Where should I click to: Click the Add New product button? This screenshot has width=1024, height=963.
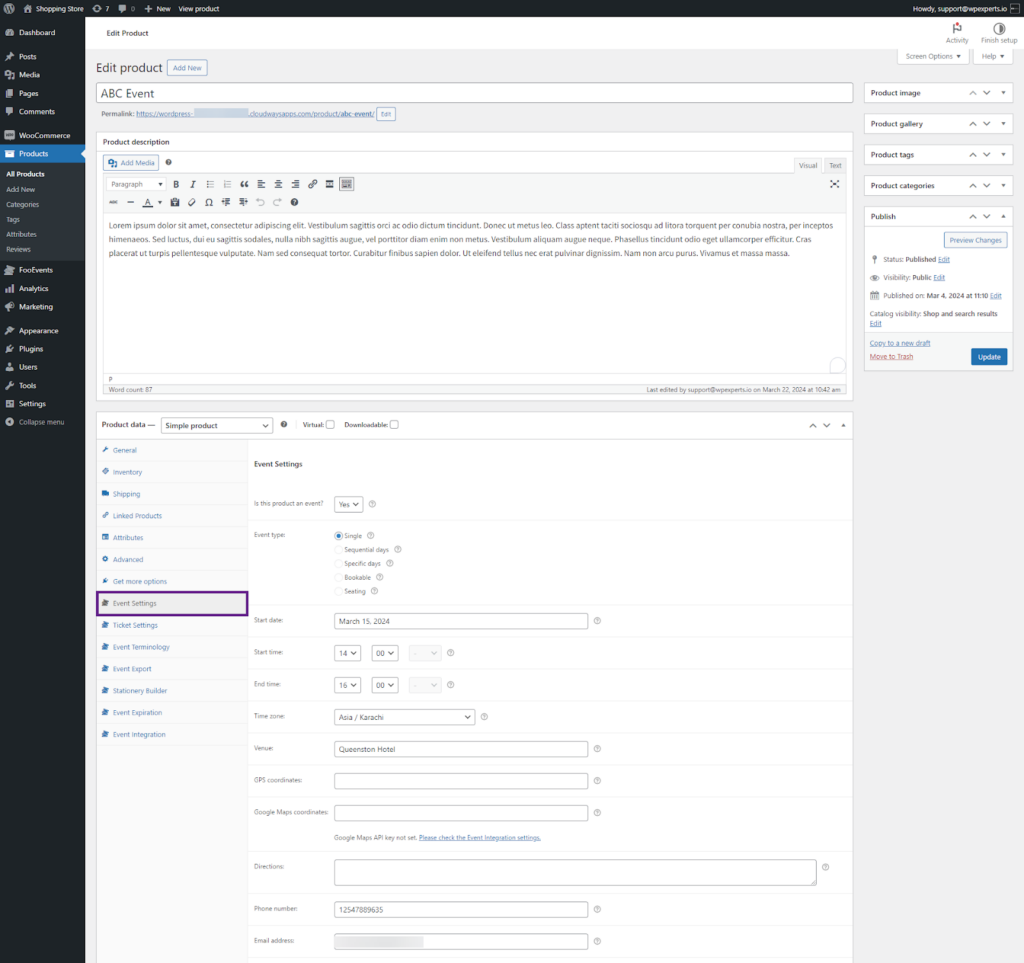coord(187,68)
